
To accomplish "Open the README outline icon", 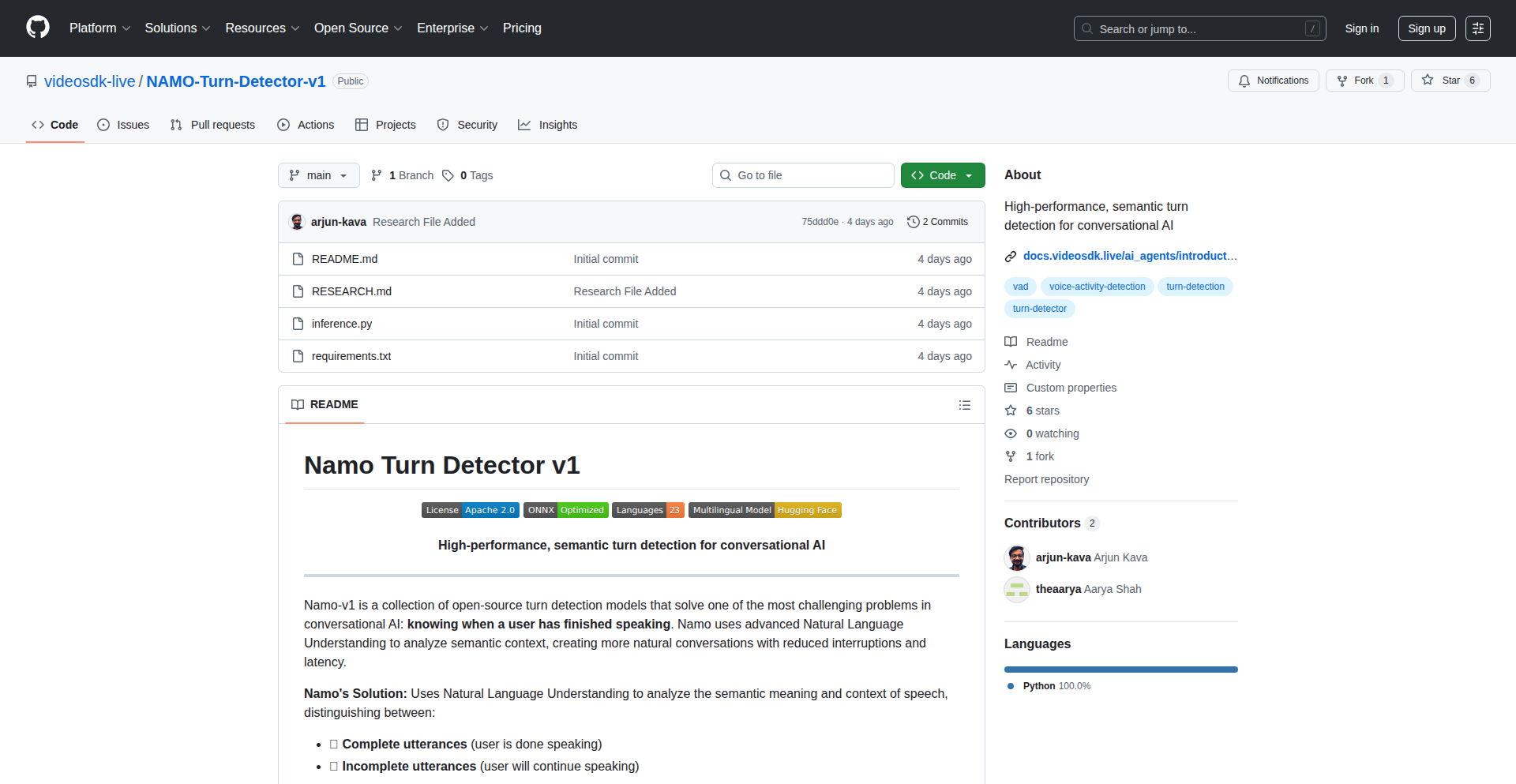I will [964, 405].
